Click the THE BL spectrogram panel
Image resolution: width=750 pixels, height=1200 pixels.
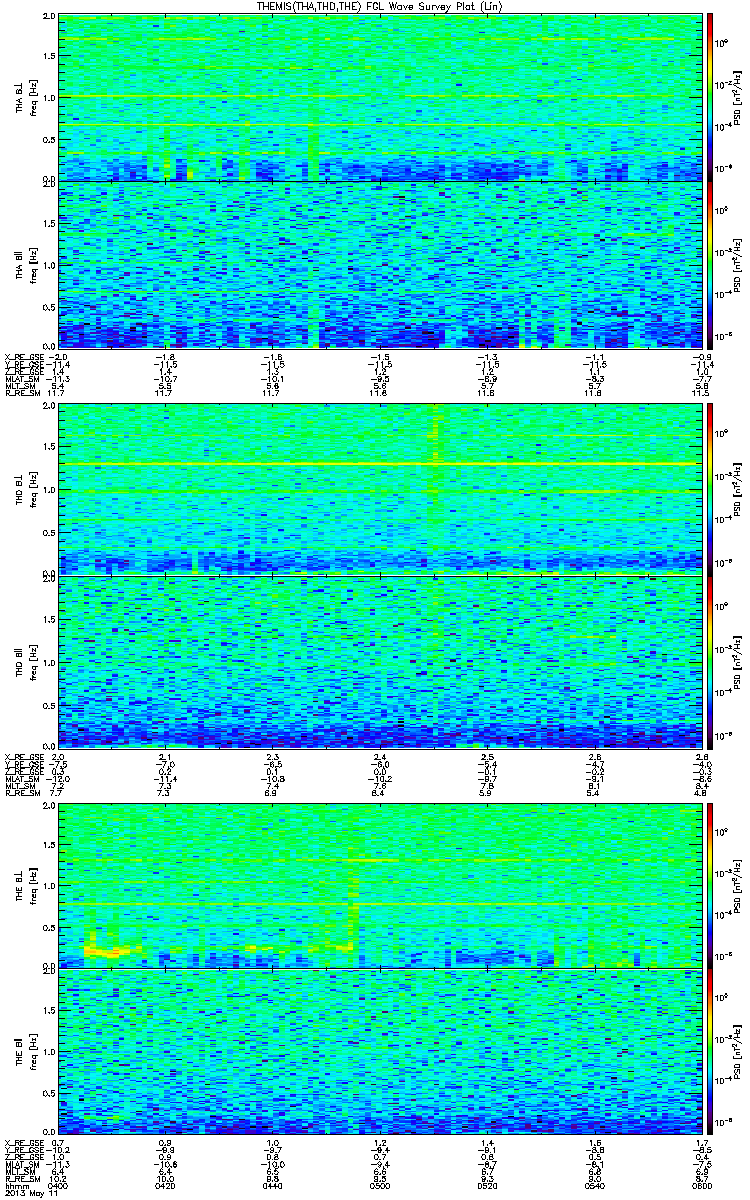pos(380,884)
